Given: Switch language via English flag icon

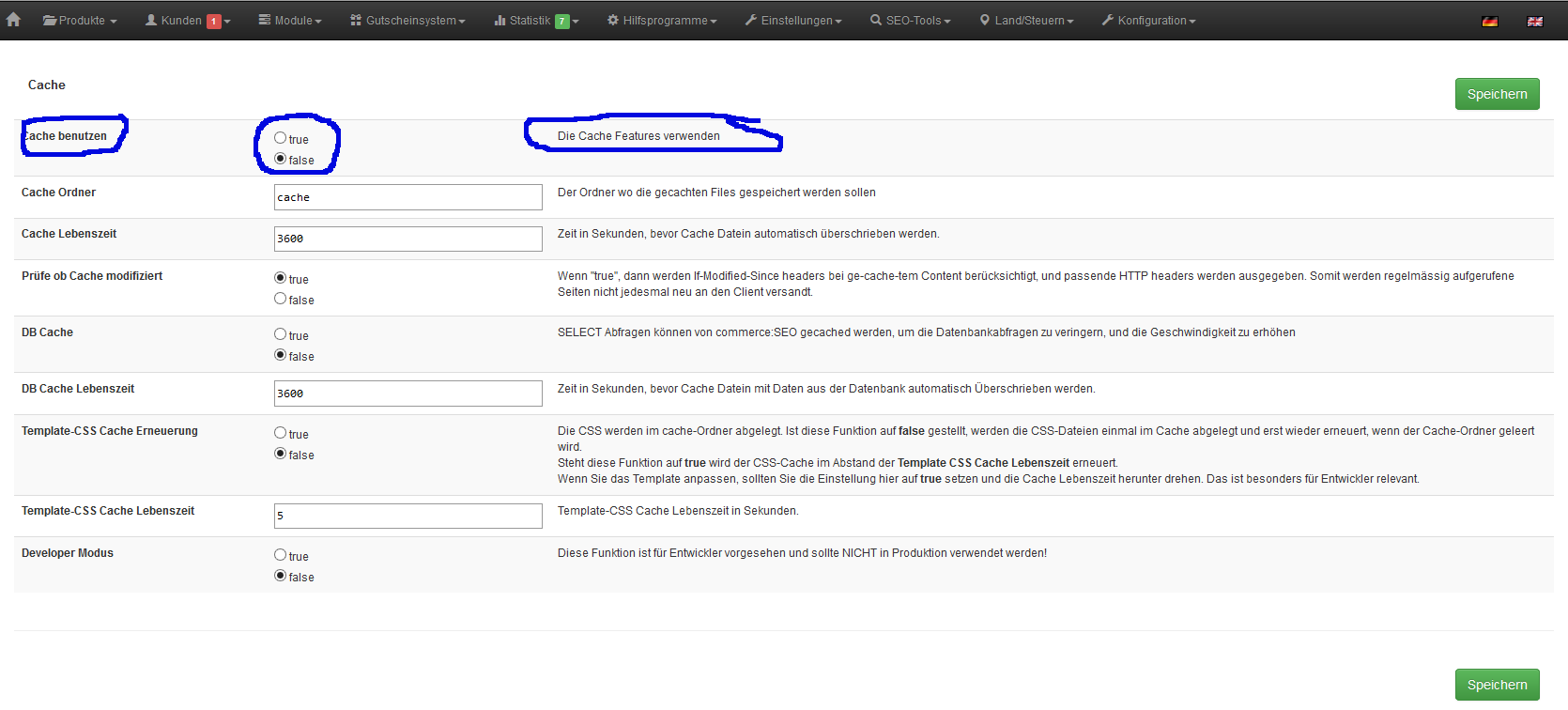Looking at the screenshot, I should click(x=1534, y=21).
